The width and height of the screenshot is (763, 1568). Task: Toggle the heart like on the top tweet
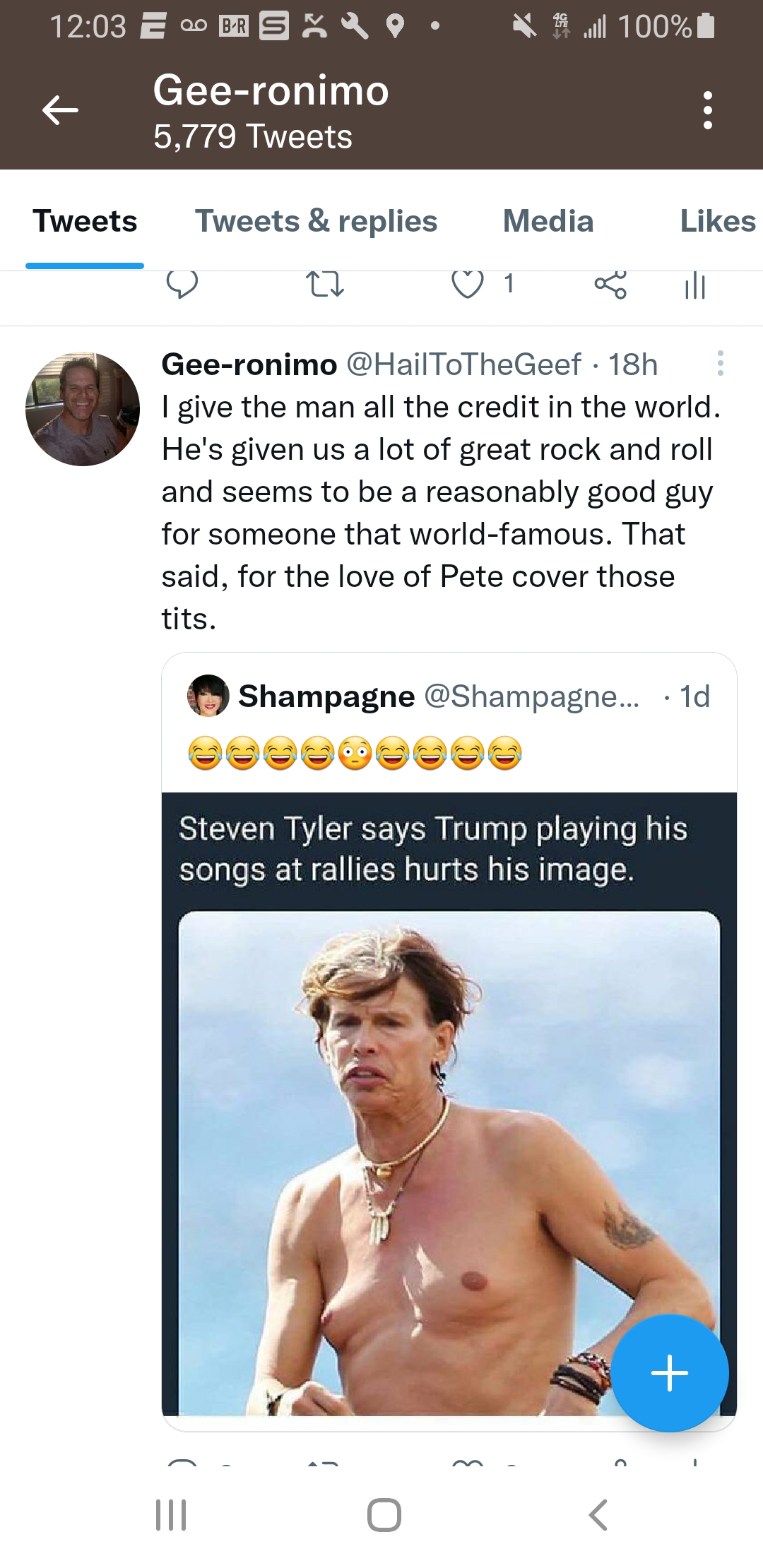point(468,285)
